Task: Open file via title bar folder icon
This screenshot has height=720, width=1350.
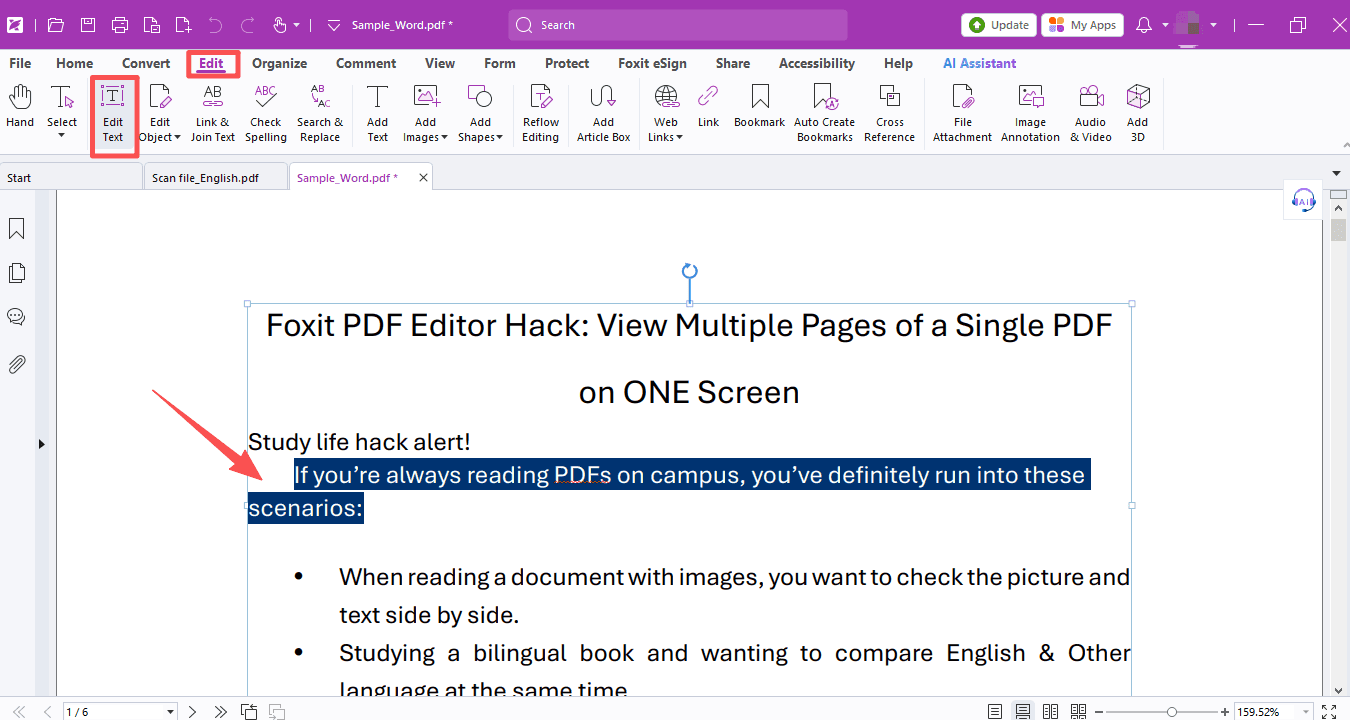Action: [x=56, y=25]
